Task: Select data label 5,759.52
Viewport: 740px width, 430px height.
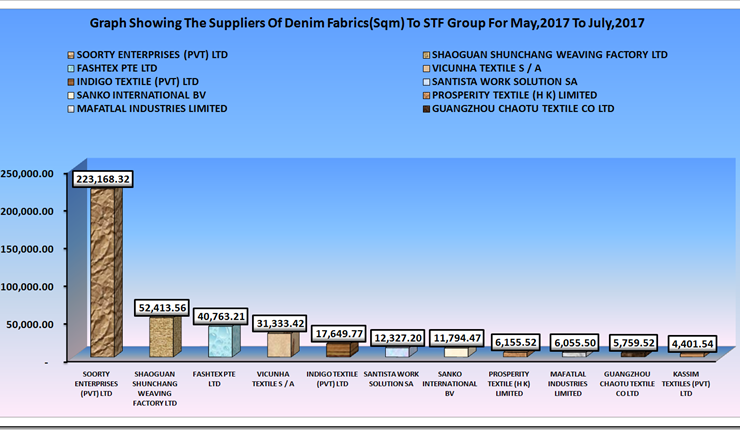Action: pyautogui.click(x=634, y=344)
